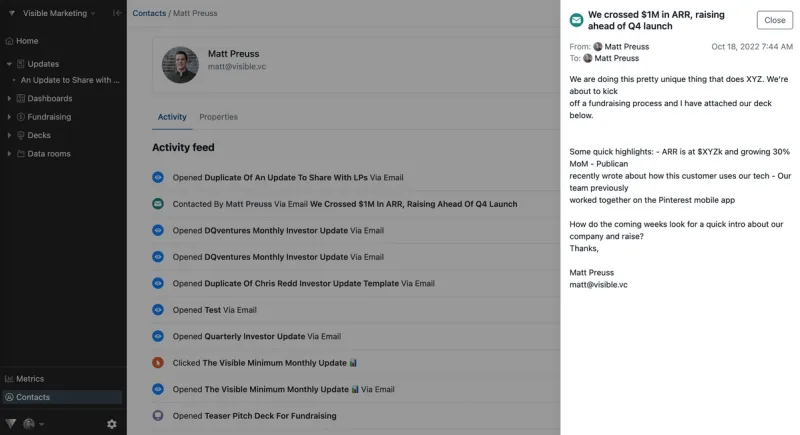Switch to the Properties tab

(218, 117)
